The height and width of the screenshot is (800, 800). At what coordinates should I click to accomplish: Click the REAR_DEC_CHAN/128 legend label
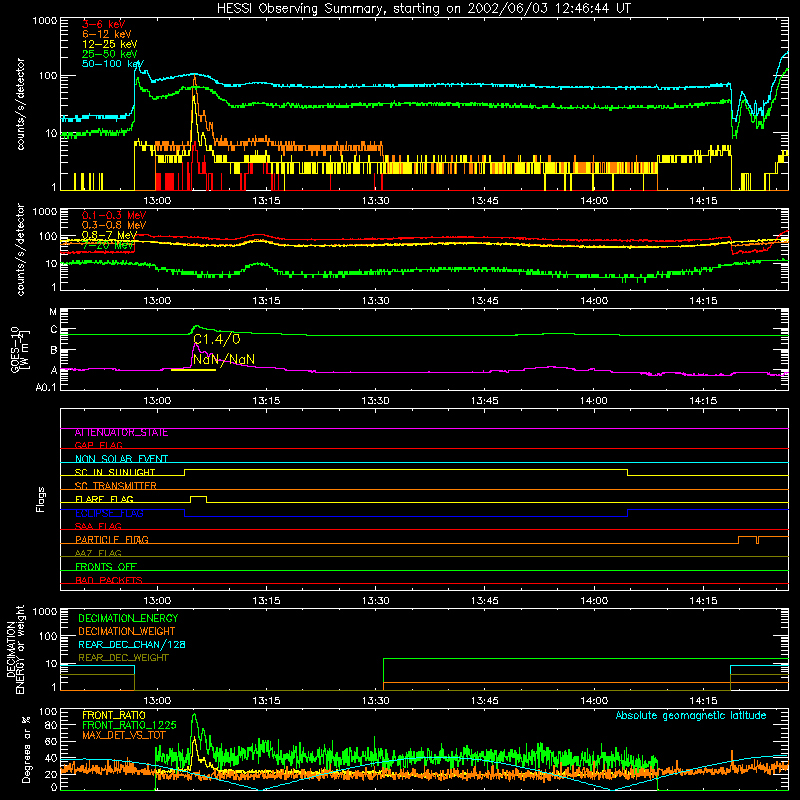[132, 645]
